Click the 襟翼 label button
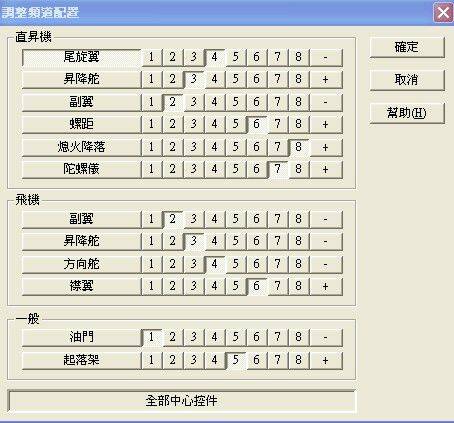 click(x=82, y=286)
